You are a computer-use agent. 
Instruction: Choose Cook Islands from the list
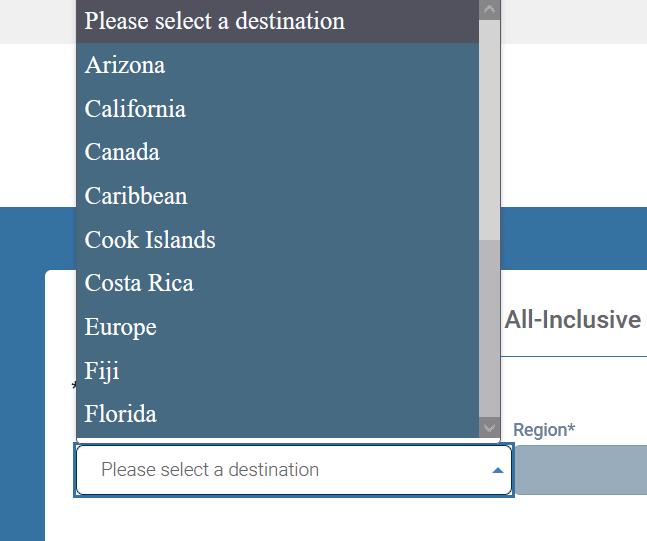[150, 240]
